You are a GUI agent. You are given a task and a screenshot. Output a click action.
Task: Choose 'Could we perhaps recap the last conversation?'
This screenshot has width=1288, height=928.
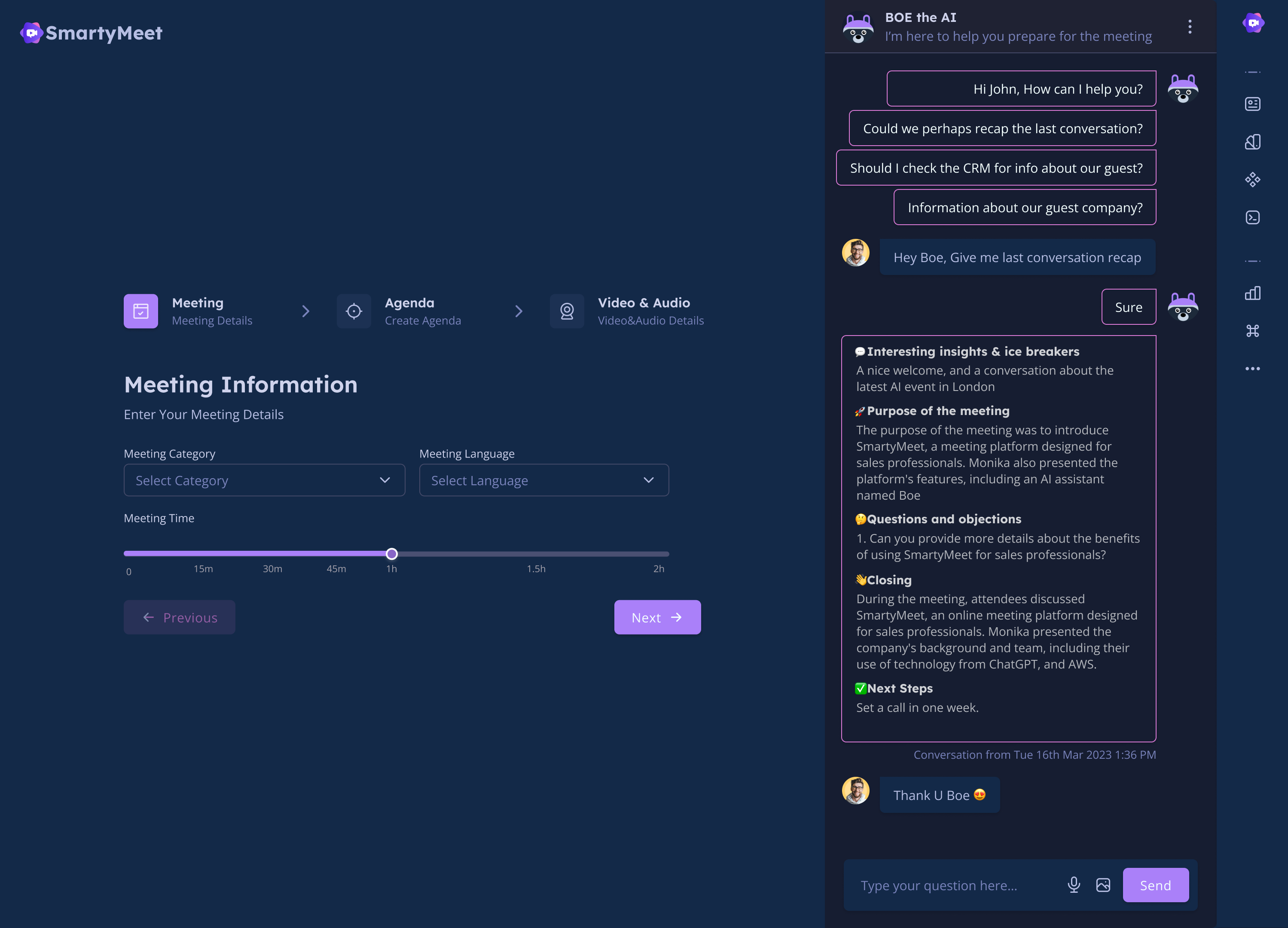click(x=1002, y=128)
